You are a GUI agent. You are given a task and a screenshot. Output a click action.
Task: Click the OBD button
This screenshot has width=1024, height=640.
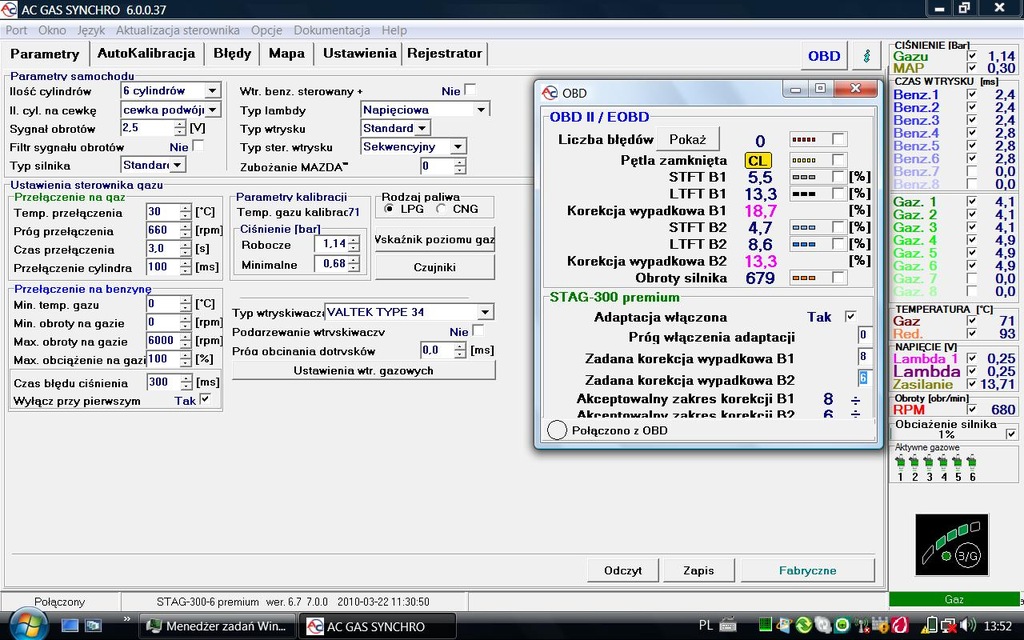[x=824, y=56]
